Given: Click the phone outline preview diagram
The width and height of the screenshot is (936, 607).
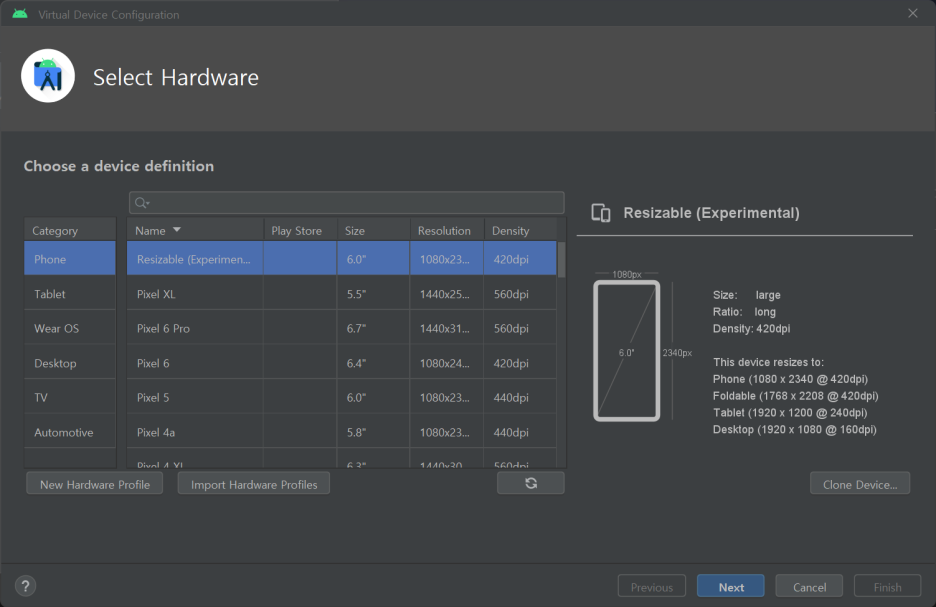Looking at the screenshot, I should click(x=627, y=351).
